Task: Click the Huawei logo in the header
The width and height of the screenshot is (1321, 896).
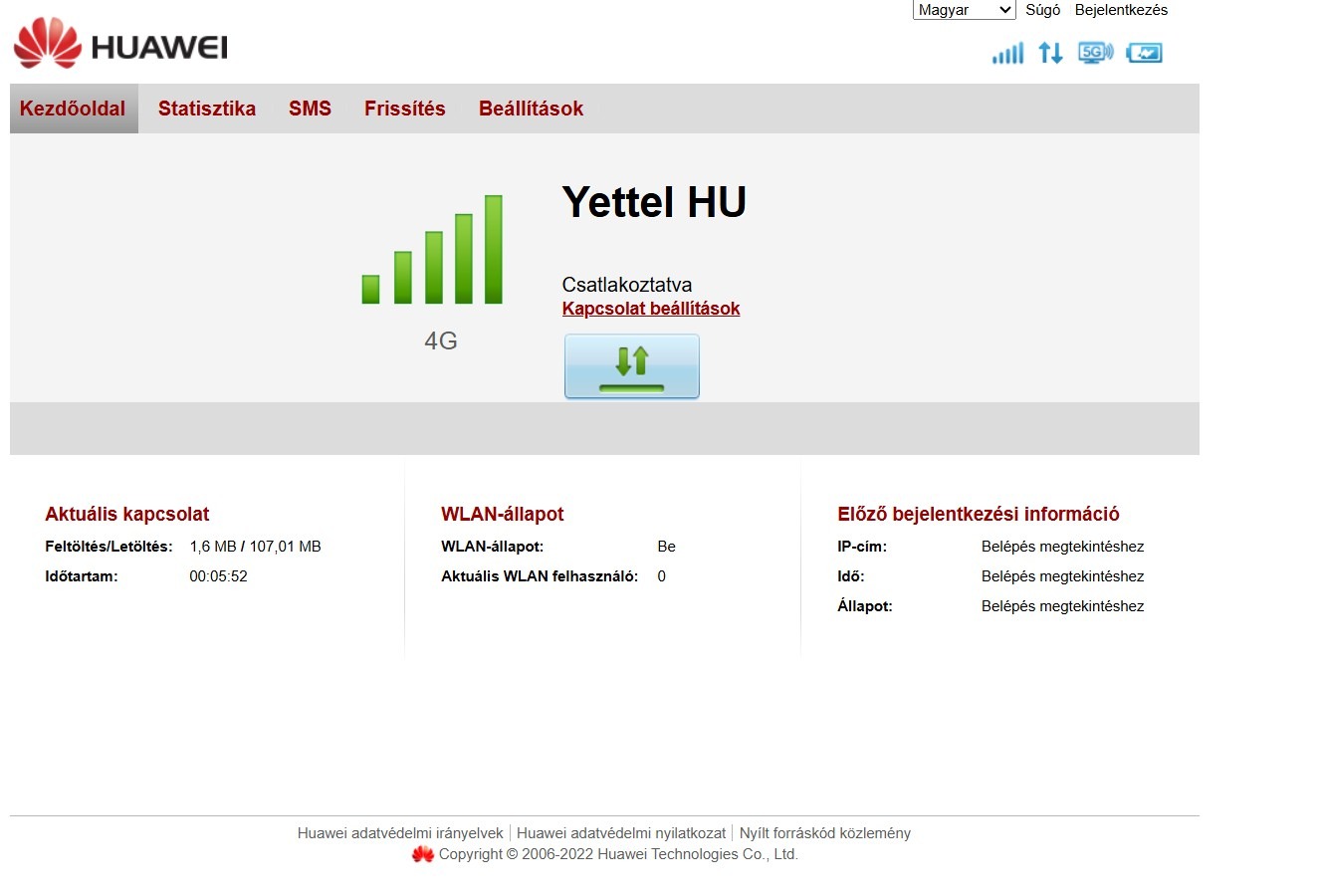Action: click(120, 44)
